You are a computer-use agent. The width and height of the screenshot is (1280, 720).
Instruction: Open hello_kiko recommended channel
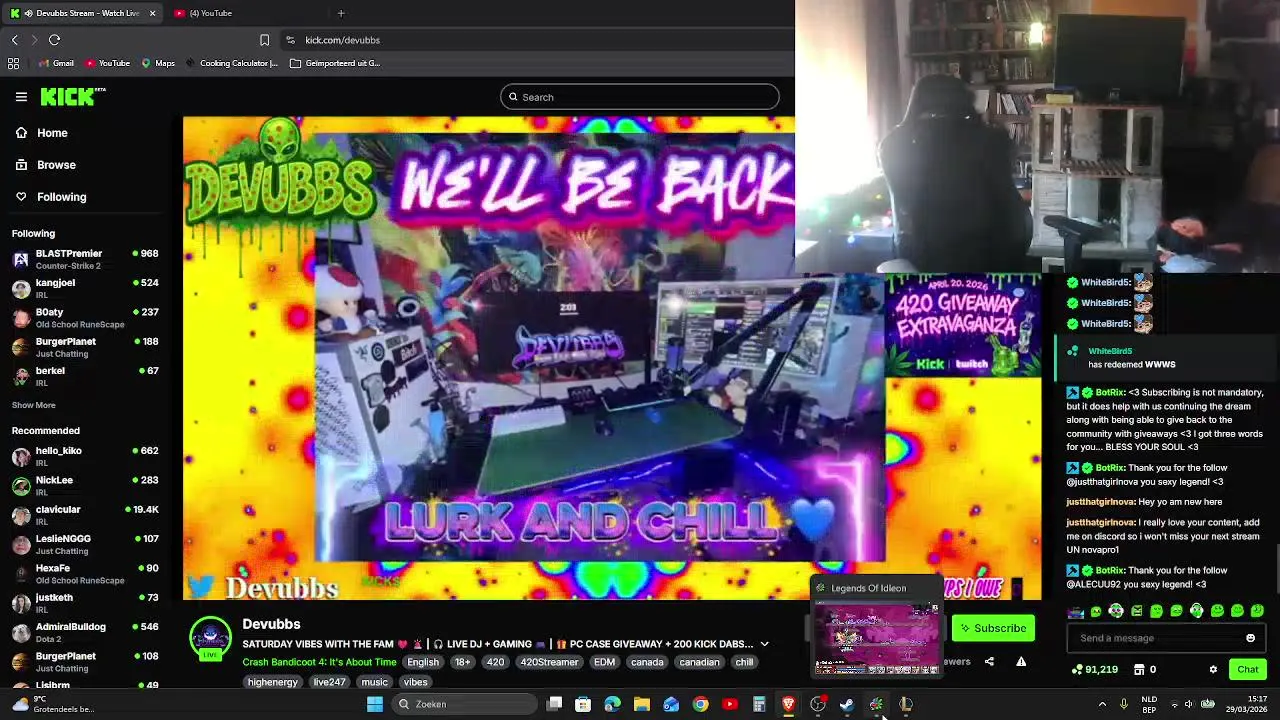click(x=85, y=456)
